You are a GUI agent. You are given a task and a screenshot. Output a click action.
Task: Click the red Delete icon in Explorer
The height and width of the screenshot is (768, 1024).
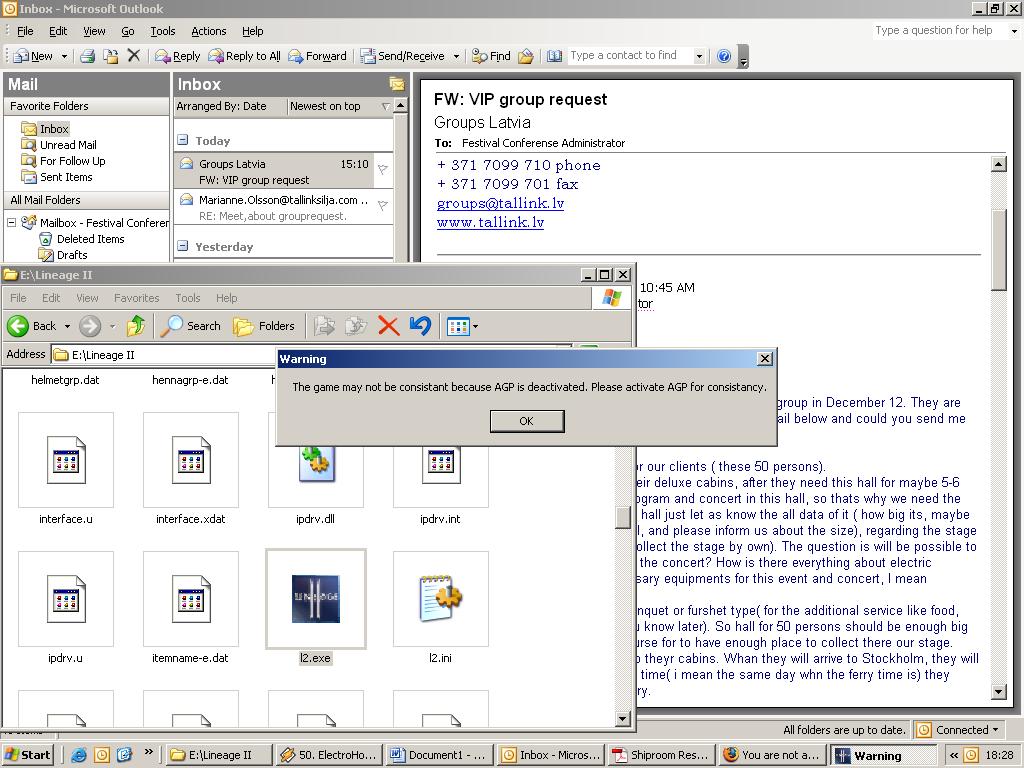pyautogui.click(x=389, y=325)
